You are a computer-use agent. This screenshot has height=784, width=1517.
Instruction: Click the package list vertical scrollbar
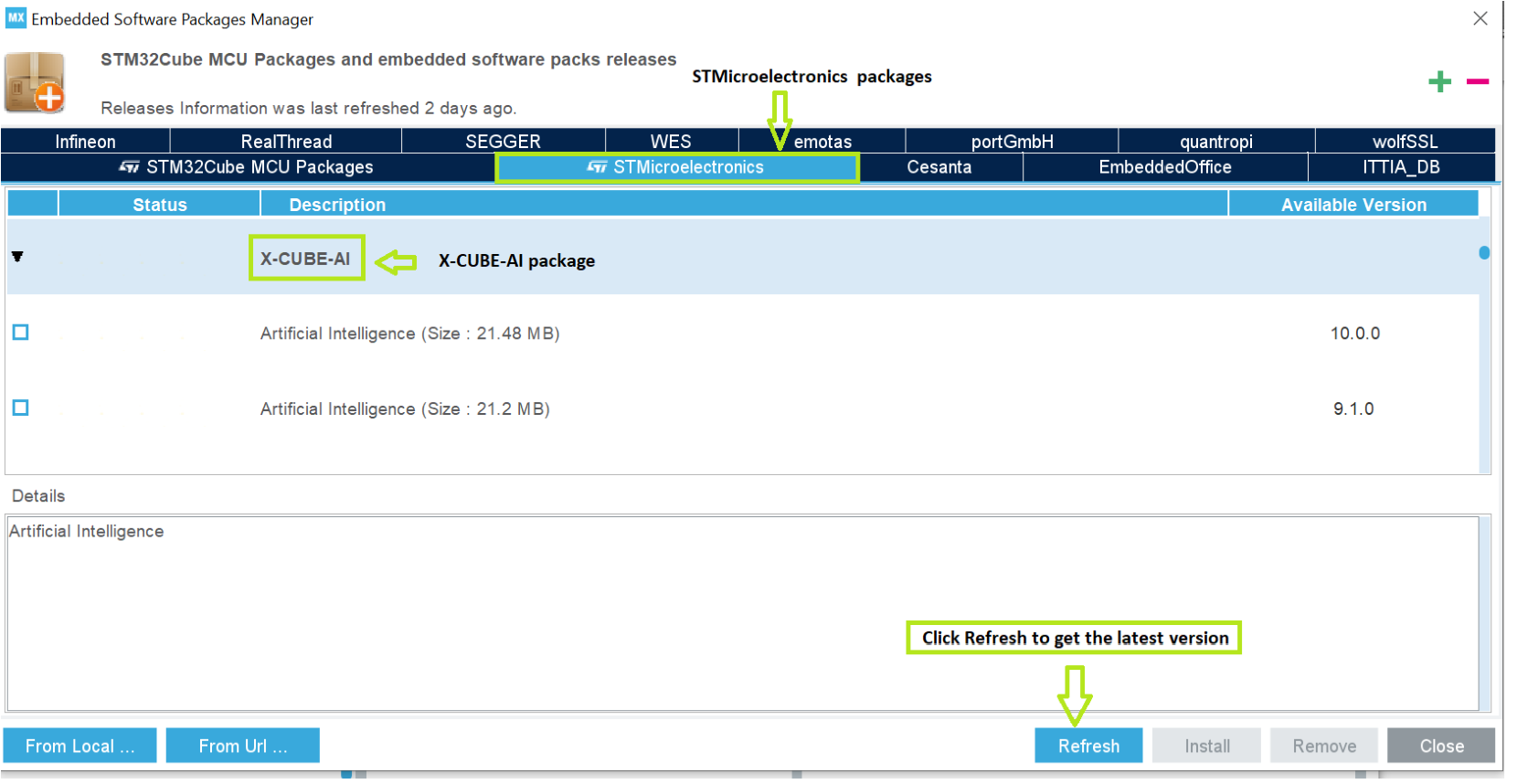pyautogui.click(x=1484, y=345)
